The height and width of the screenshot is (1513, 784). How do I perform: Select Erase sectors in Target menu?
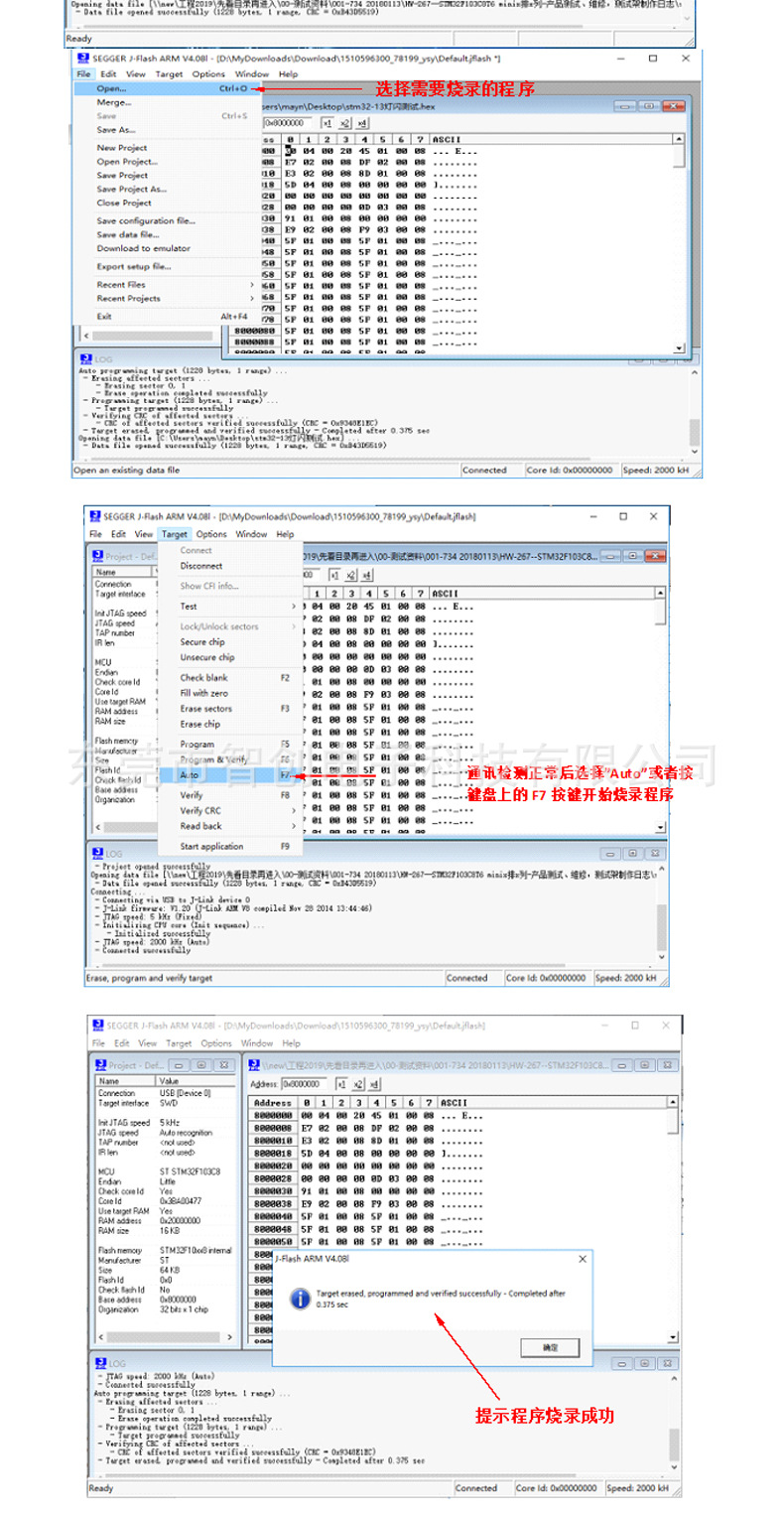pos(228,709)
